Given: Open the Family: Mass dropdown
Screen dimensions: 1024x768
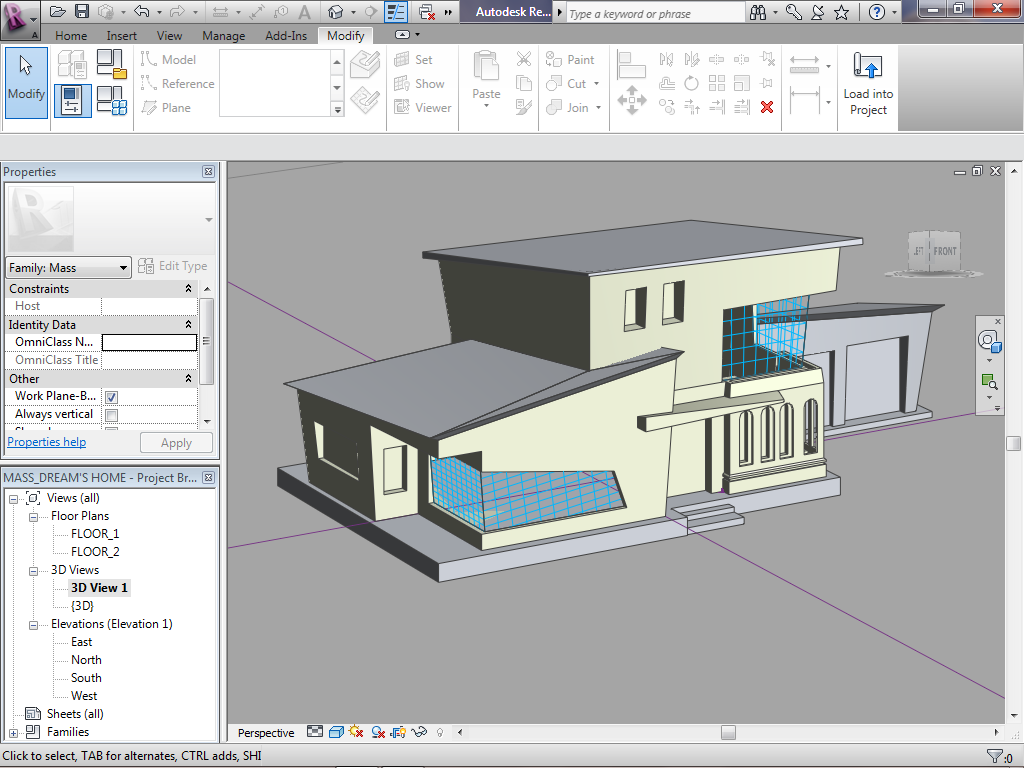Looking at the screenshot, I should tap(124, 268).
